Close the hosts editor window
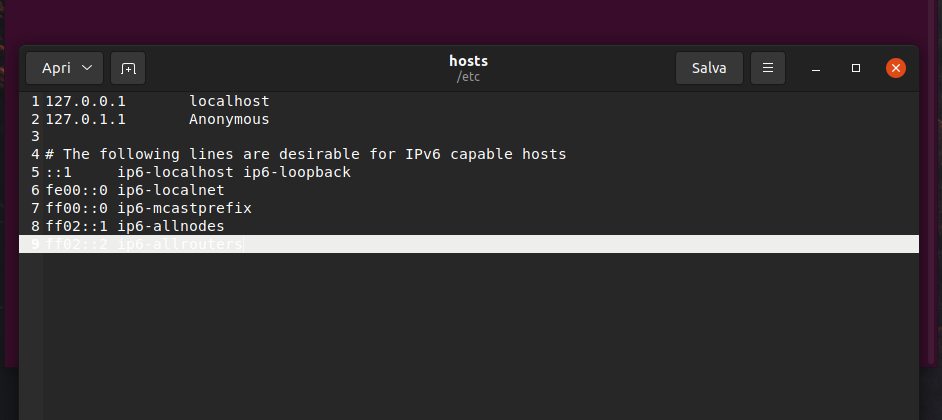Image resolution: width=942 pixels, height=420 pixels. (x=896, y=69)
